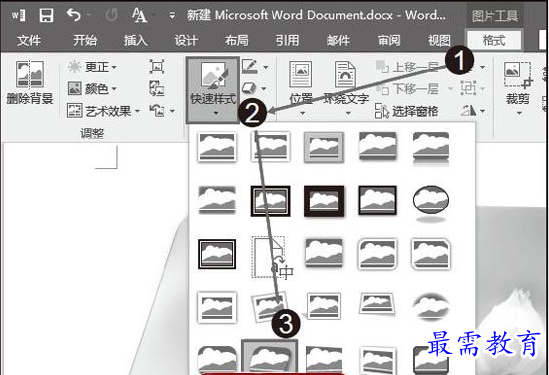The image size is (549, 375).
Task: Open the 视图 tab
Action: click(x=439, y=41)
